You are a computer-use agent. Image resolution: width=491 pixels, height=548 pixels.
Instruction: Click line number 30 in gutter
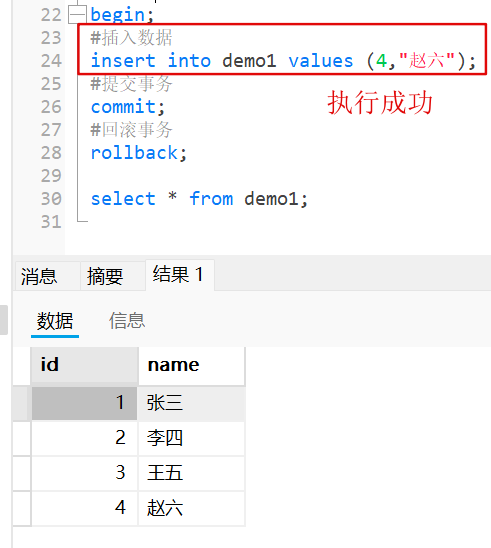[51, 199]
